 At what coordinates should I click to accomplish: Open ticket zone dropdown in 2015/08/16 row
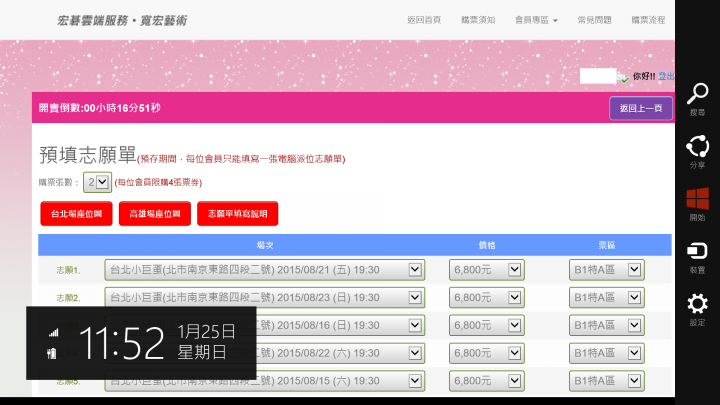point(607,325)
